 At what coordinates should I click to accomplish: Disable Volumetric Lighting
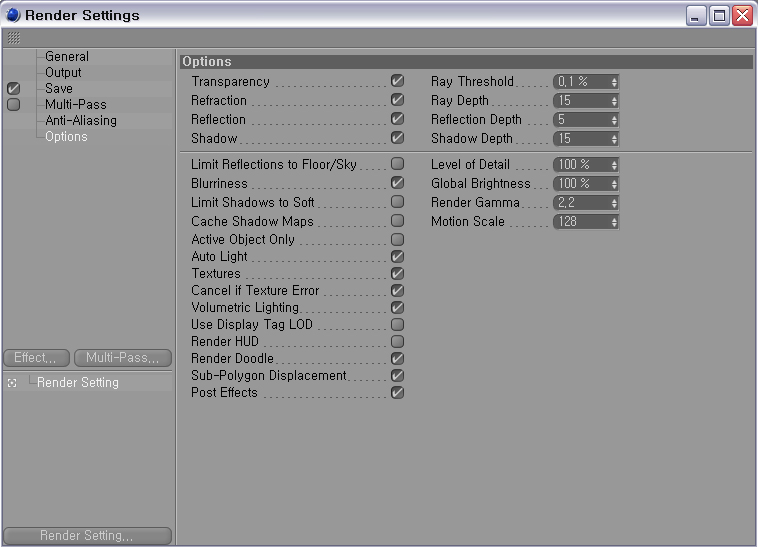(397, 307)
